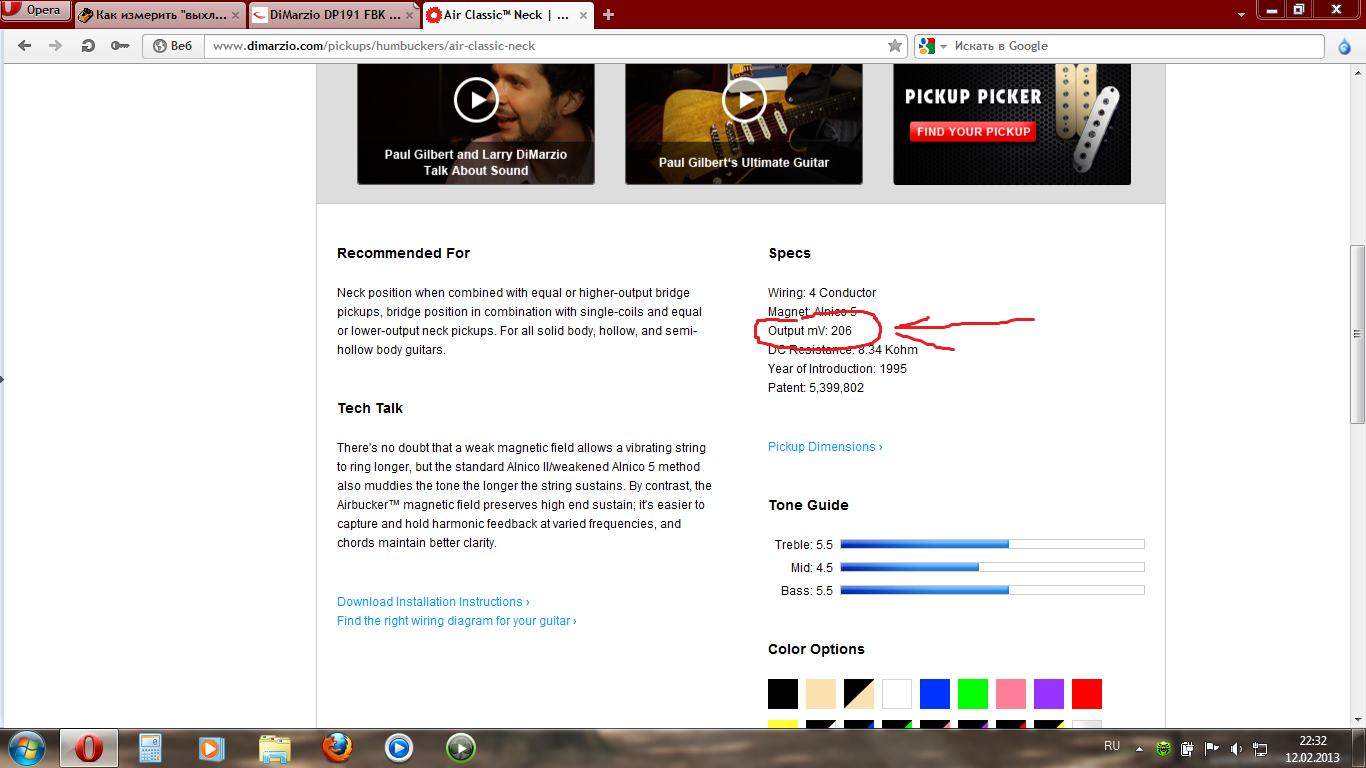Select the cream color option

[x=821, y=694]
